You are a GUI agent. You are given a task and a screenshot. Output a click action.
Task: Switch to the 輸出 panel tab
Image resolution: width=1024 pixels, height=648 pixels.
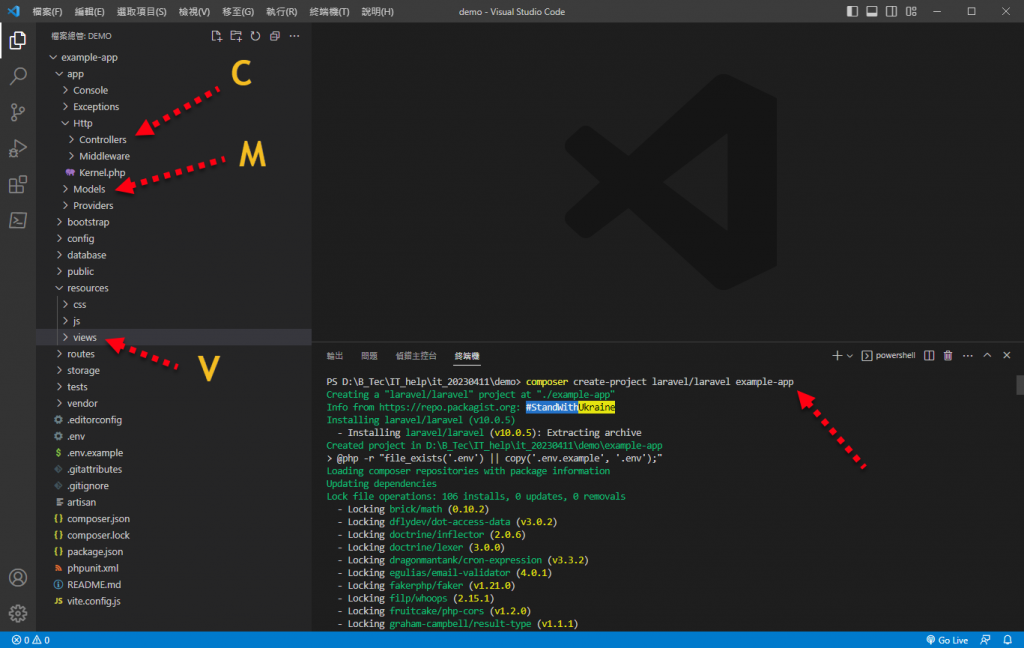tap(334, 356)
